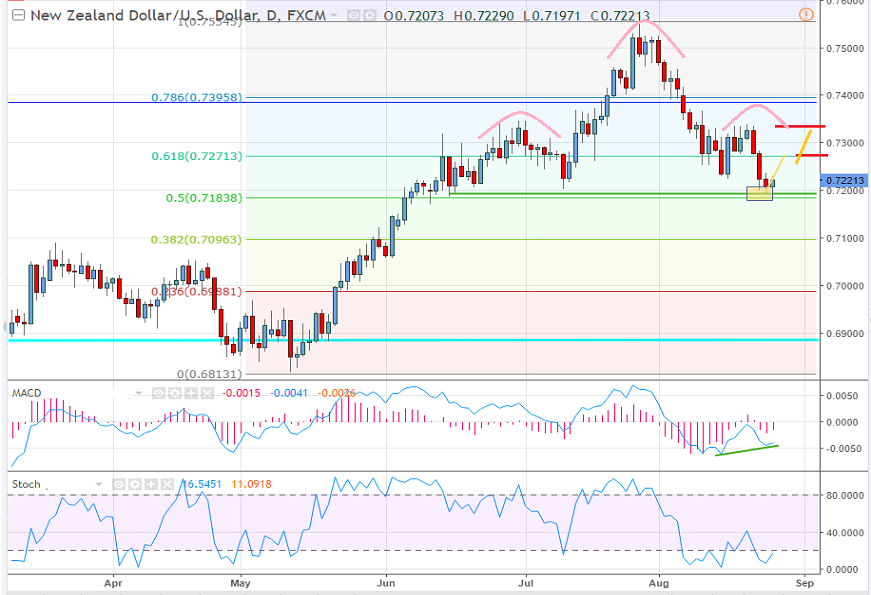Toggle MACD indicator visibility eye
Image resolution: width=871 pixels, height=595 pixels.
point(158,393)
